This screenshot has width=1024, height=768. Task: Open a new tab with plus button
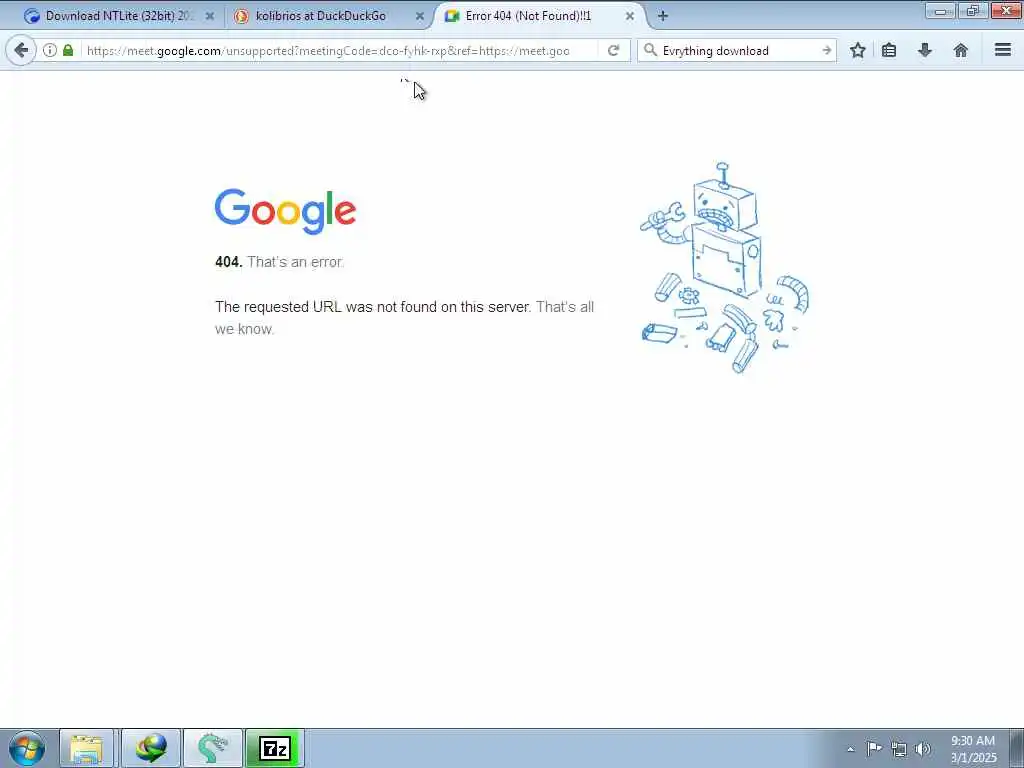tap(662, 16)
